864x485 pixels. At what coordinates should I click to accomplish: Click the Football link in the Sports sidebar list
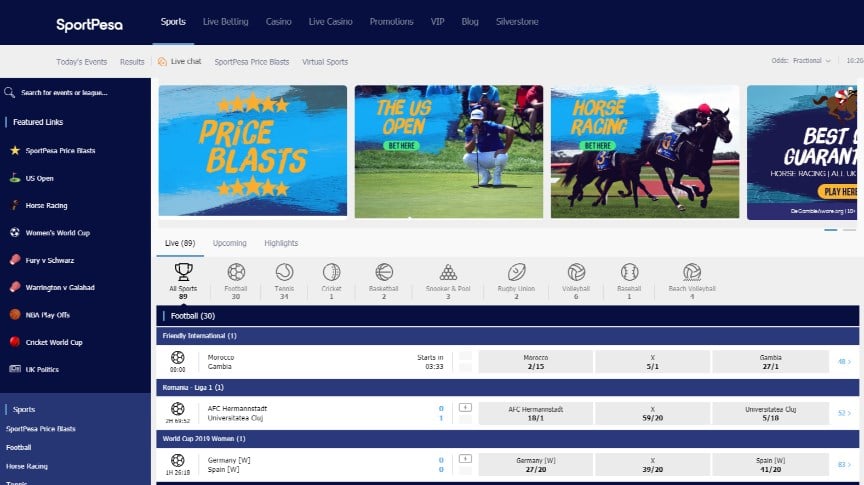coord(19,448)
